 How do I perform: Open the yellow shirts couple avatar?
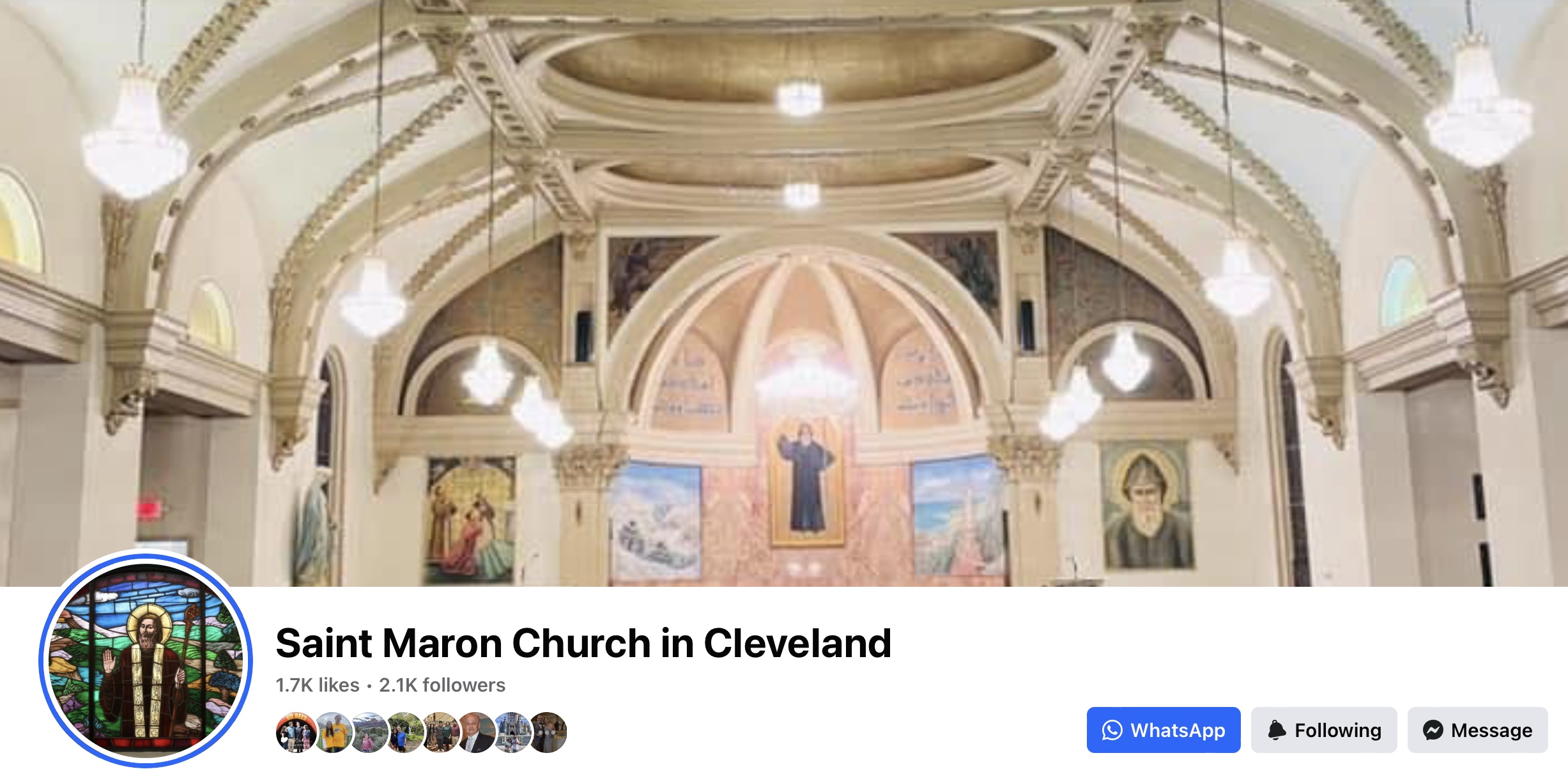click(x=332, y=732)
